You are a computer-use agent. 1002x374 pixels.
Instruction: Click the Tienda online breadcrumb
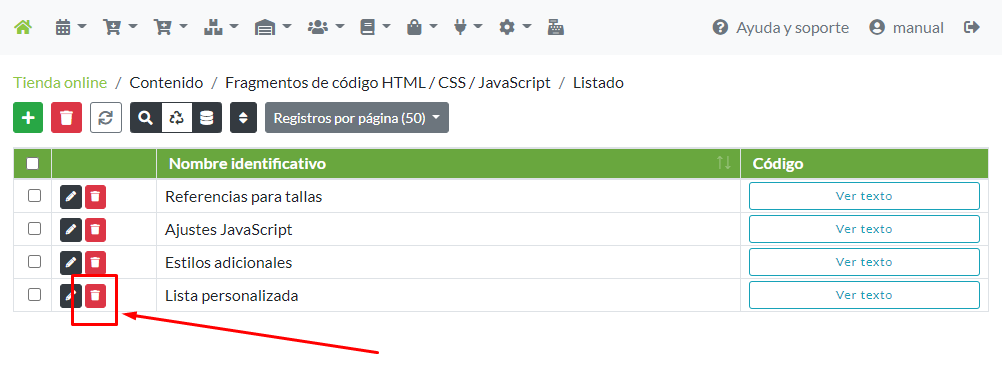point(60,82)
